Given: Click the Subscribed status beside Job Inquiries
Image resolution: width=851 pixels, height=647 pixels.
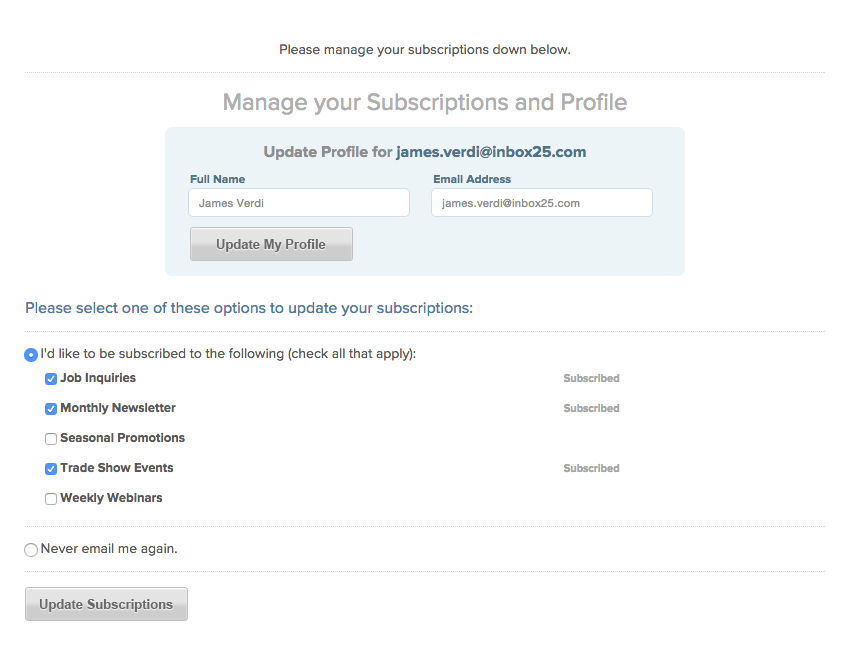Looking at the screenshot, I should 591,378.
